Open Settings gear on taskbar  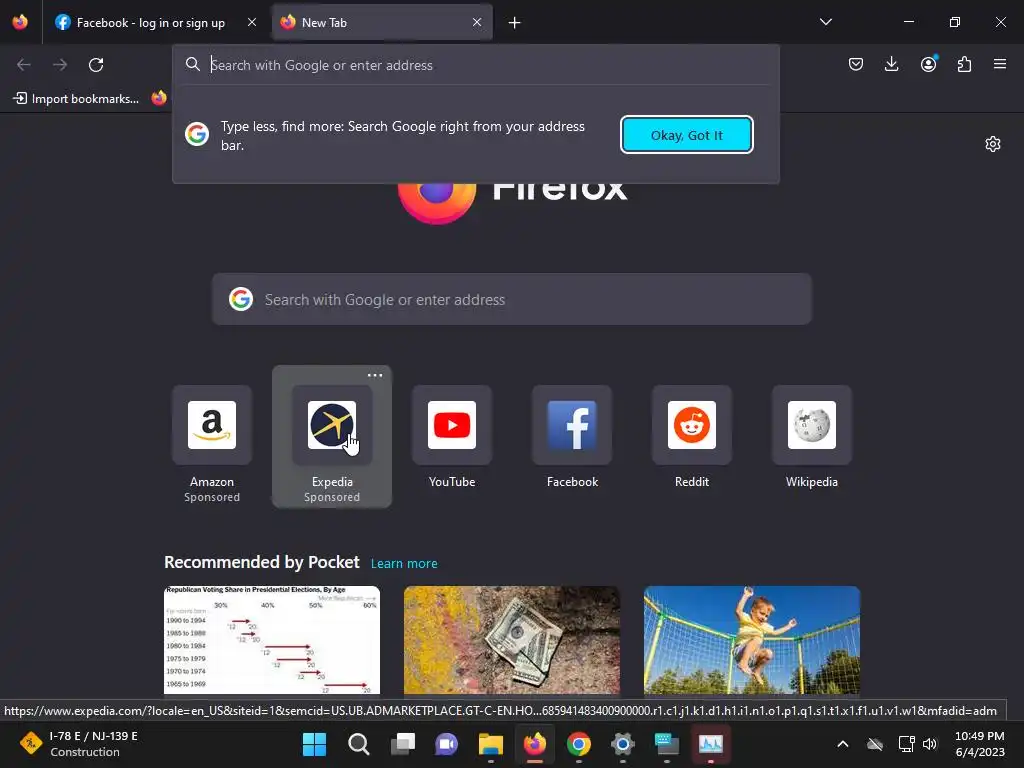point(623,744)
